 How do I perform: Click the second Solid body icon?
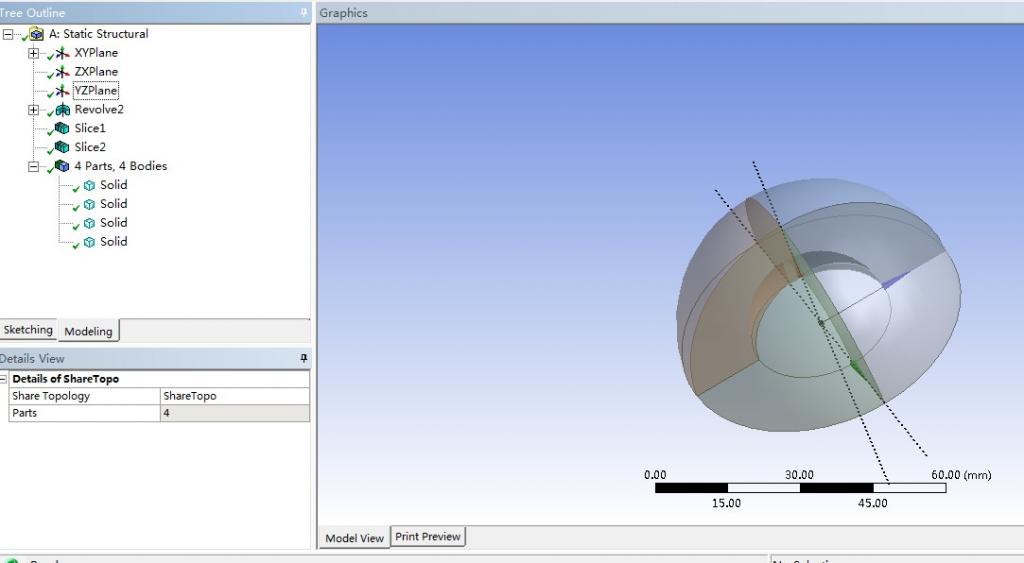point(89,204)
